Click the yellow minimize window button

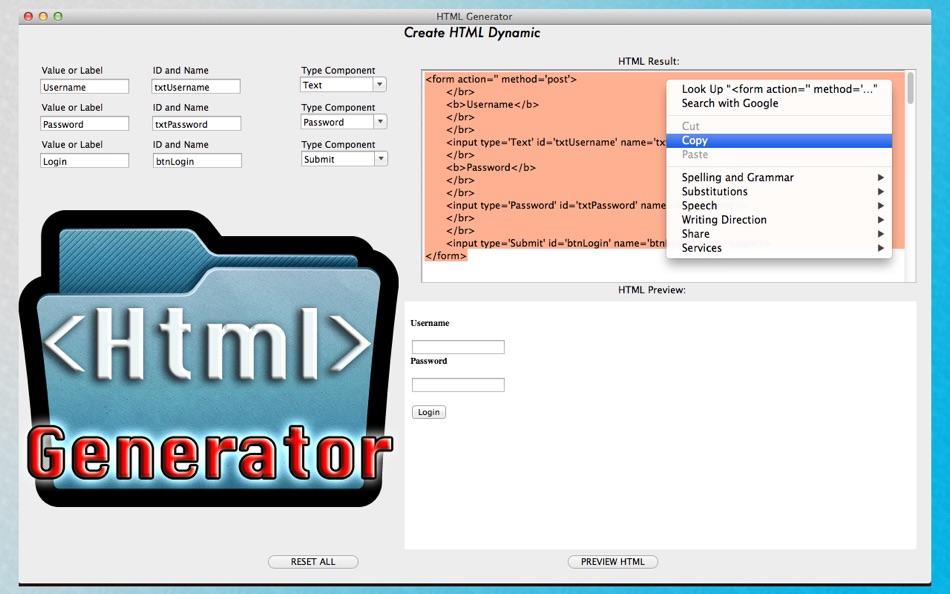click(x=43, y=16)
